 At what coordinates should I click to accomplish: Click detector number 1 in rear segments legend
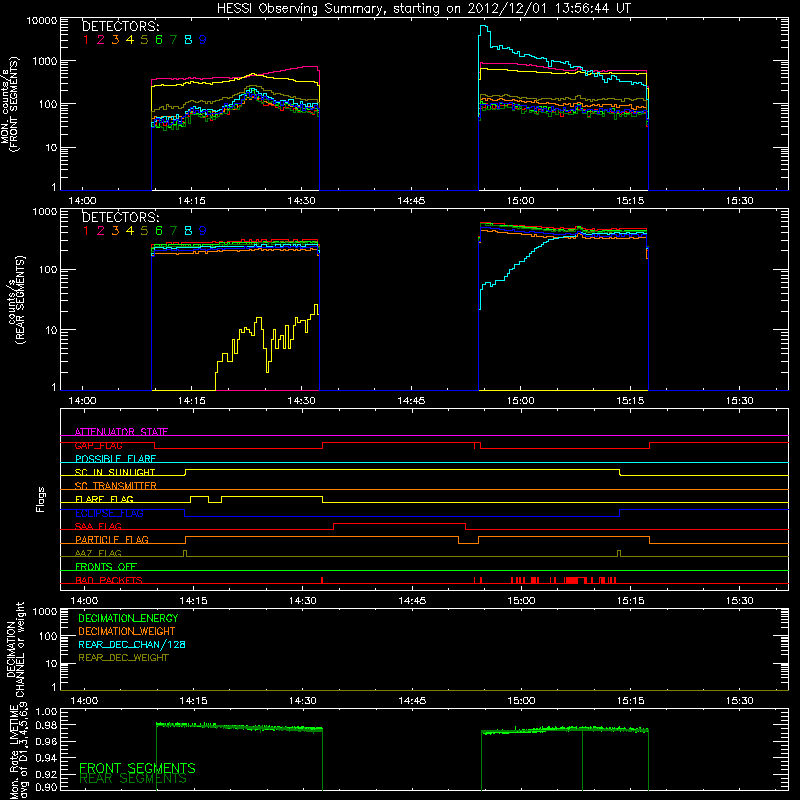pyautogui.click(x=86, y=231)
